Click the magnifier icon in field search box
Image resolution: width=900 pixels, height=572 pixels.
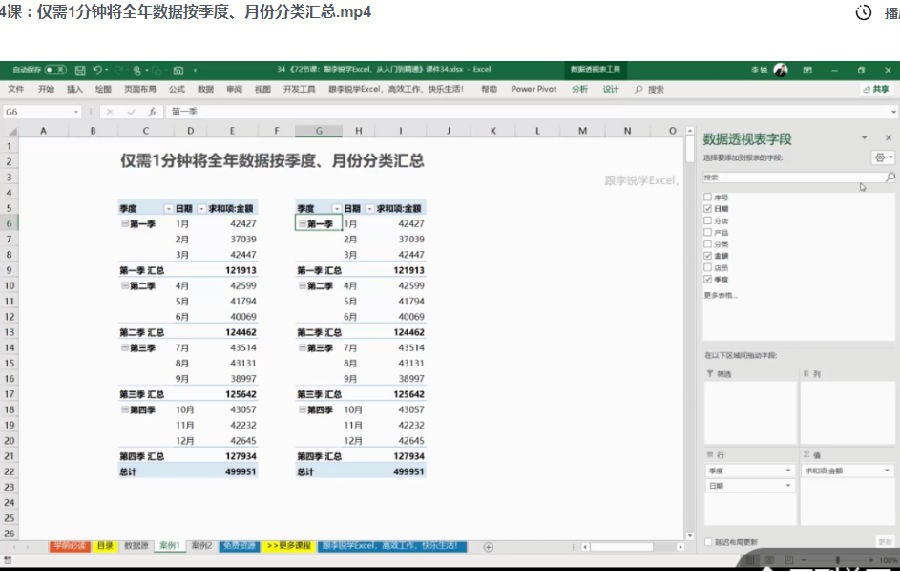click(x=890, y=177)
